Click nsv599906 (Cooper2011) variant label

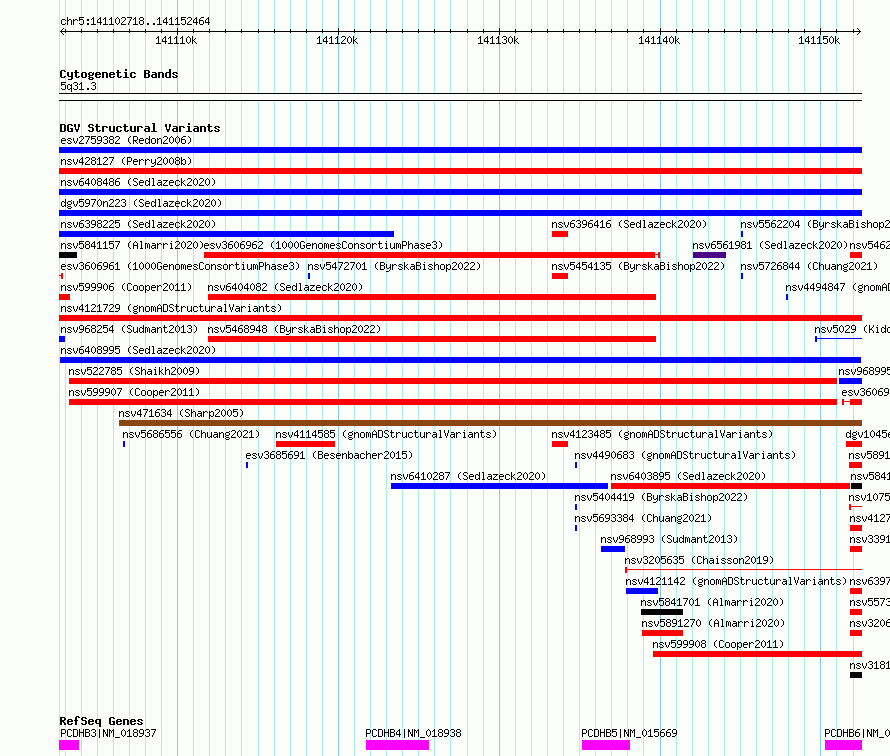point(126,287)
